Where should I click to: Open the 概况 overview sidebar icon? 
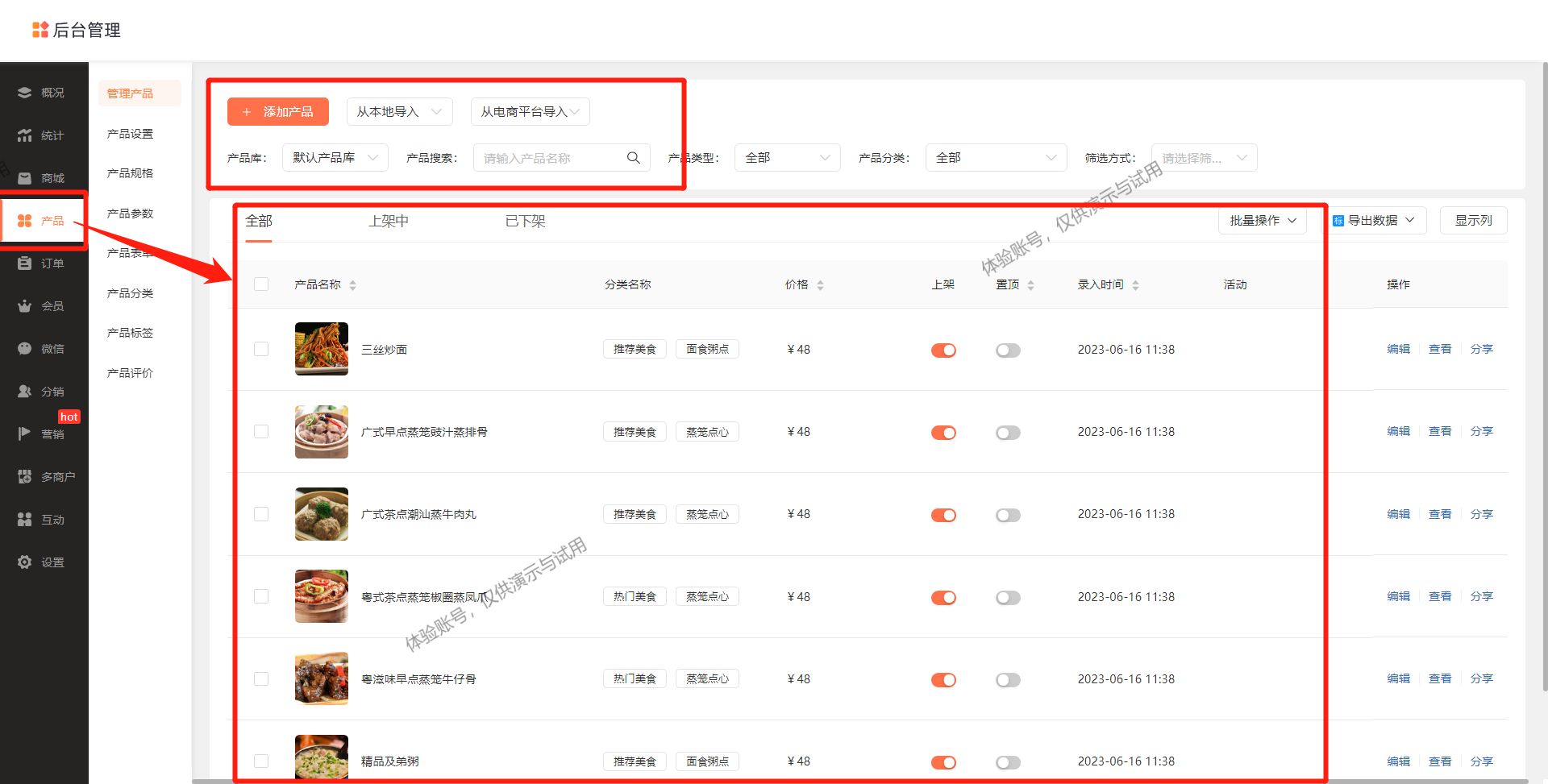[25, 93]
